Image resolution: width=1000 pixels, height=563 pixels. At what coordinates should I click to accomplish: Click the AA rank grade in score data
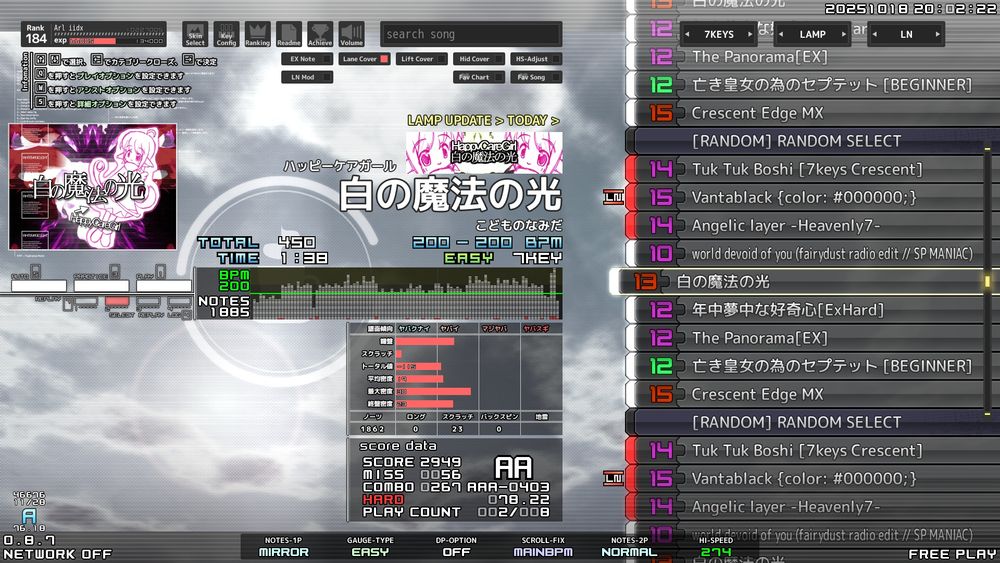point(513,467)
